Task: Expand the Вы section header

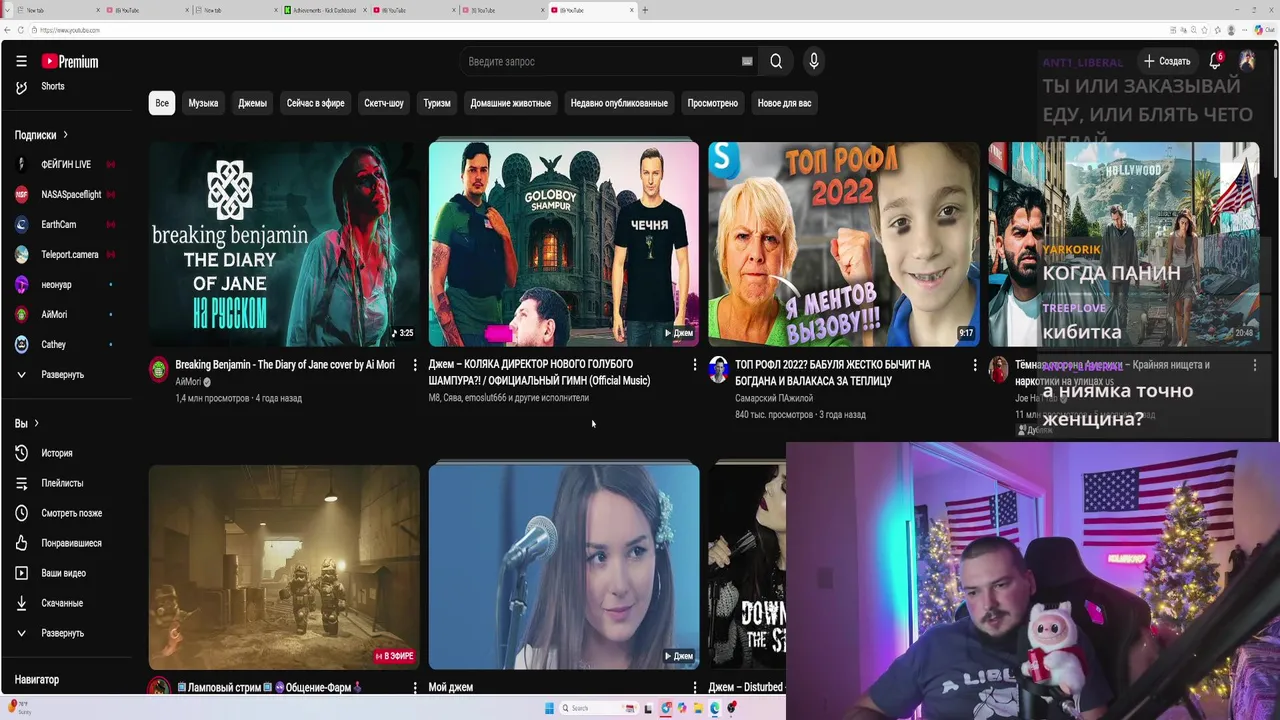Action: point(27,423)
